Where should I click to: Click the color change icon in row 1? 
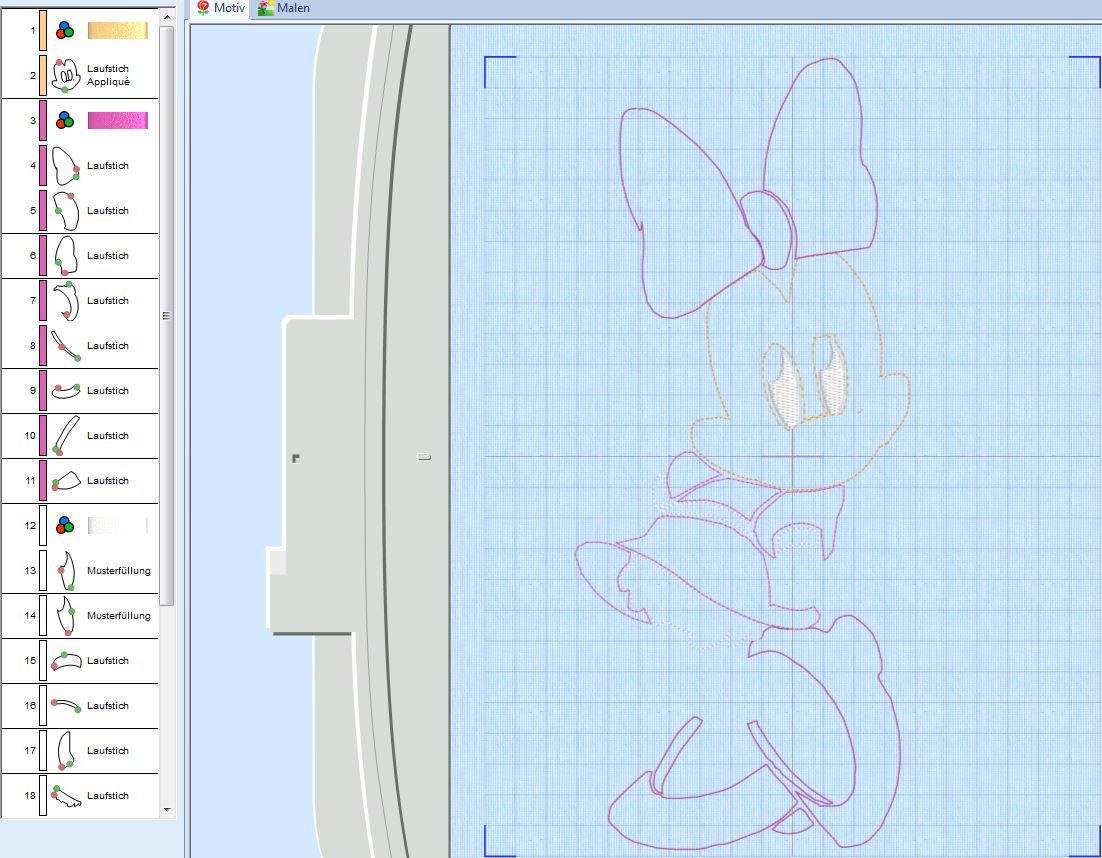(x=65, y=31)
